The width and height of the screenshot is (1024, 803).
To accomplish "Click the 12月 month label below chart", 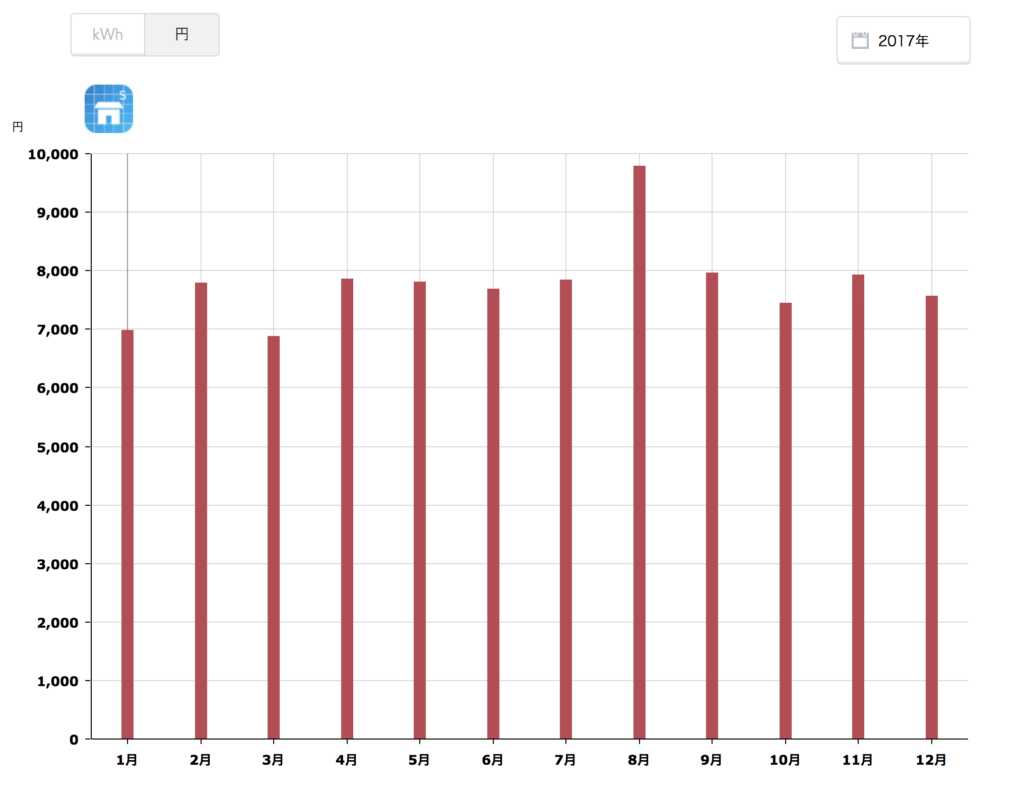I will pyautogui.click(x=931, y=761).
